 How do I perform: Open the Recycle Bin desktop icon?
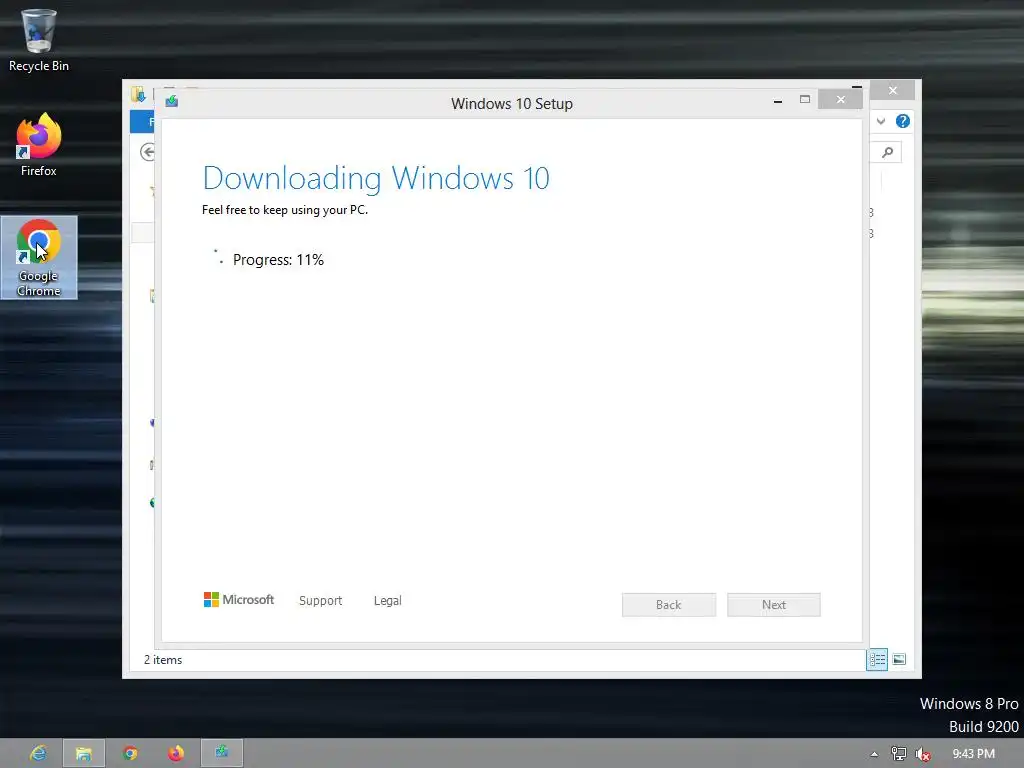[39, 40]
